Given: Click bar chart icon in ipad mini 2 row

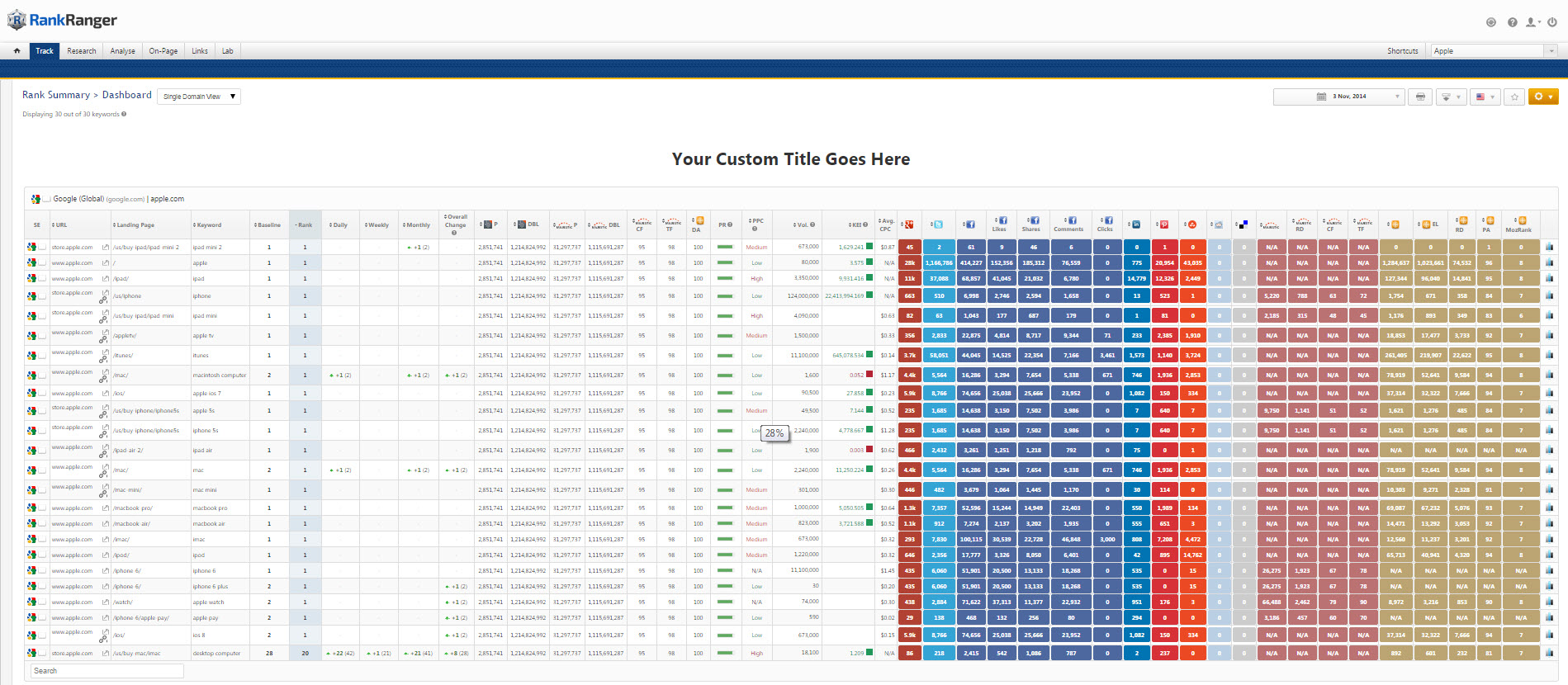Looking at the screenshot, I should tap(1549, 247).
